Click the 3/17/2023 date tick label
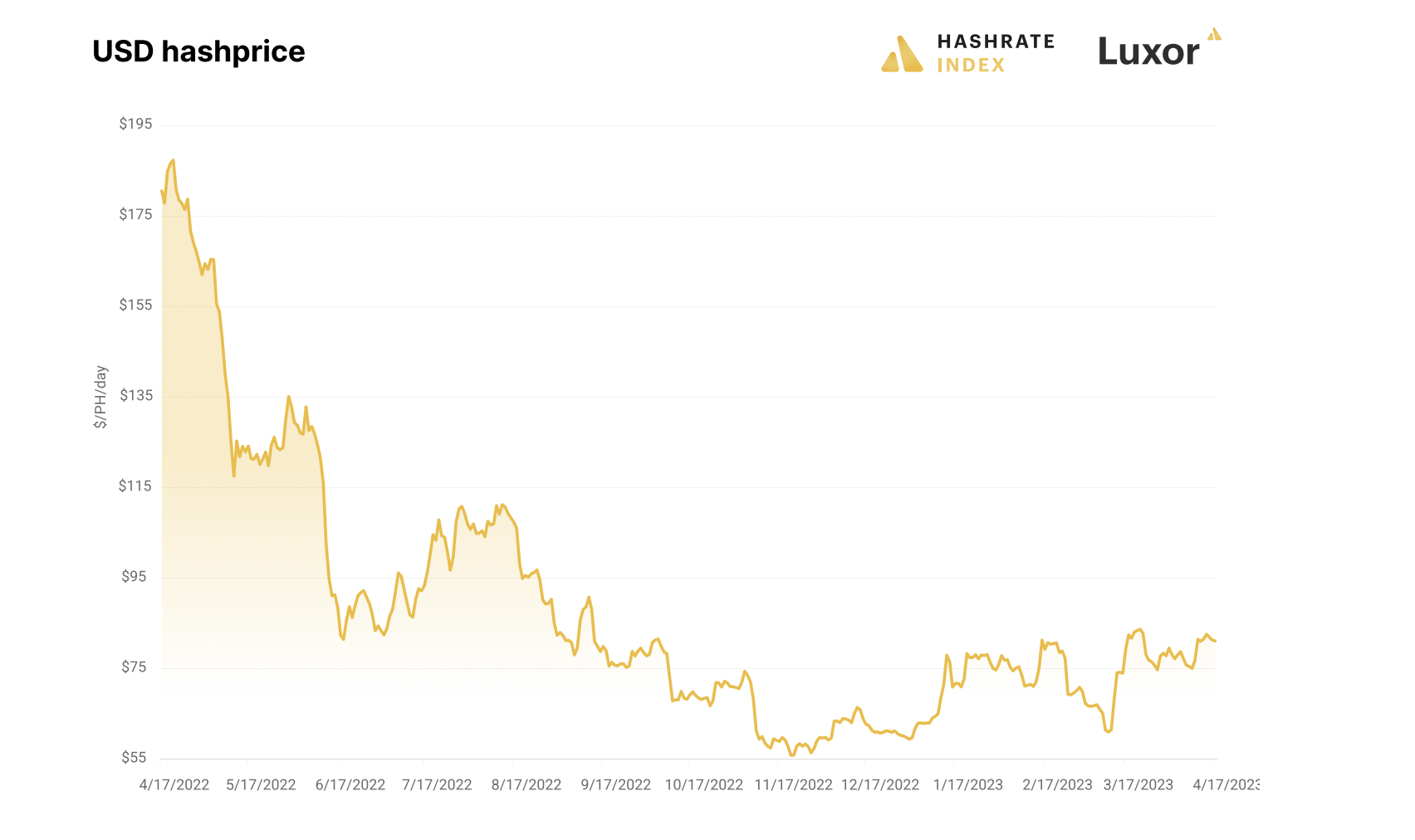 pyautogui.click(x=1138, y=785)
